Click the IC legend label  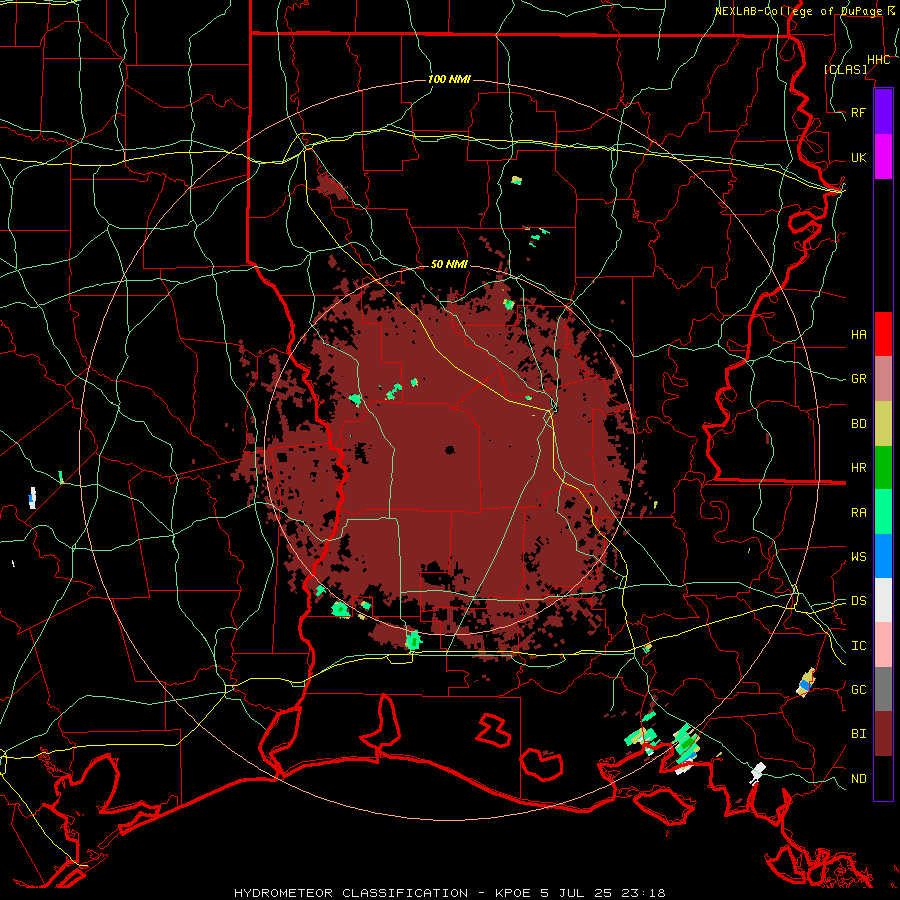[858, 646]
